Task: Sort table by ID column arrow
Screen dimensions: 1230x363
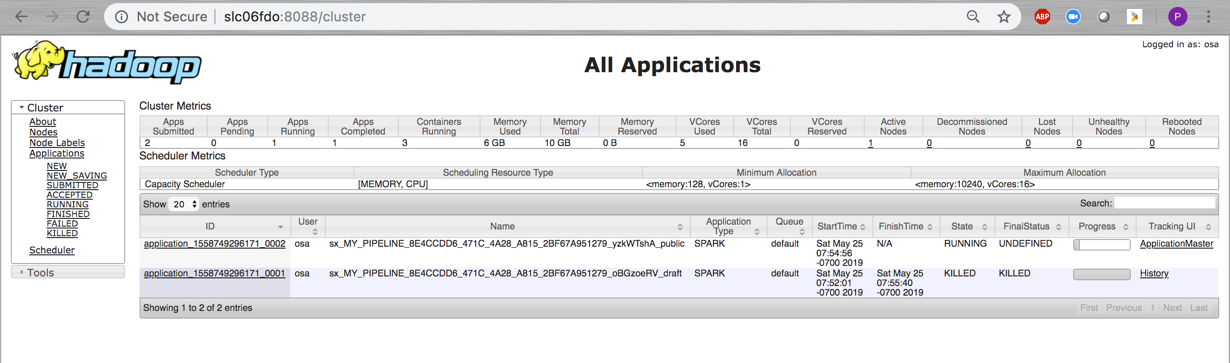Action: pyautogui.click(x=280, y=227)
